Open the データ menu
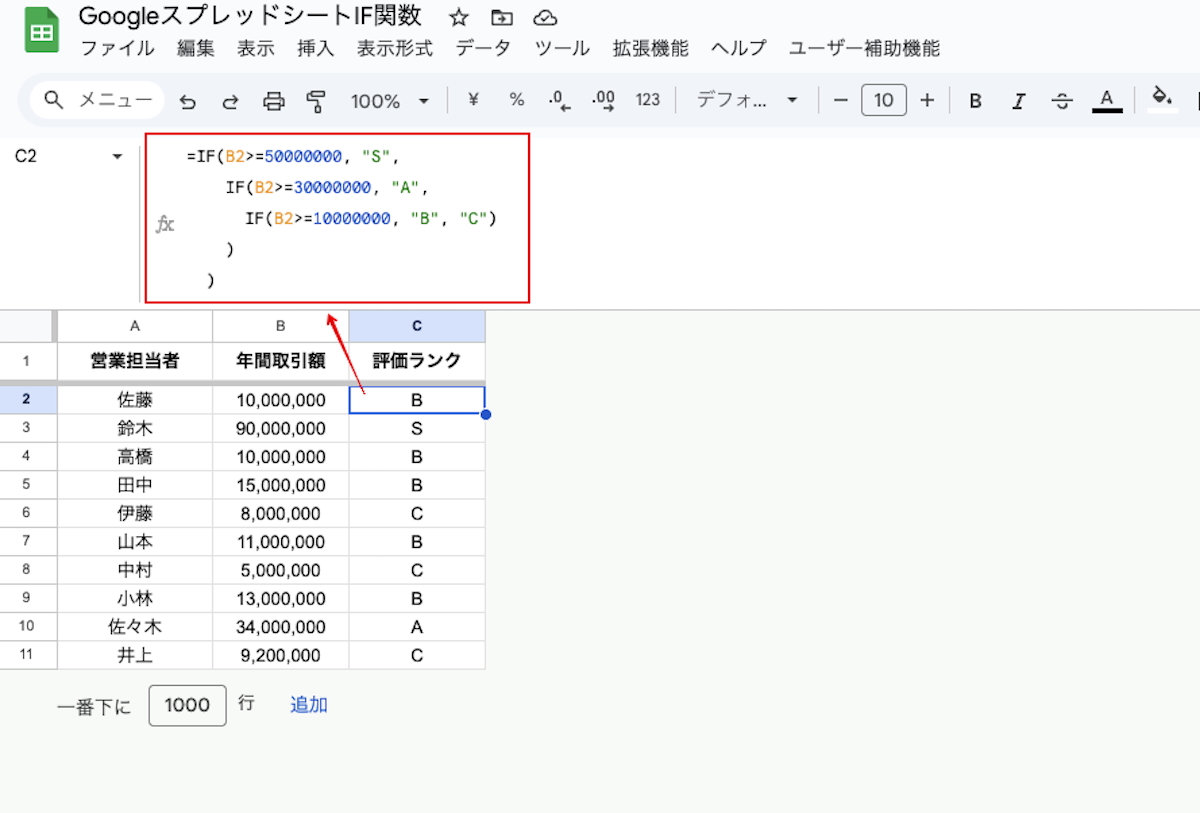The width and height of the screenshot is (1200, 813). pyautogui.click(x=483, y=48)
